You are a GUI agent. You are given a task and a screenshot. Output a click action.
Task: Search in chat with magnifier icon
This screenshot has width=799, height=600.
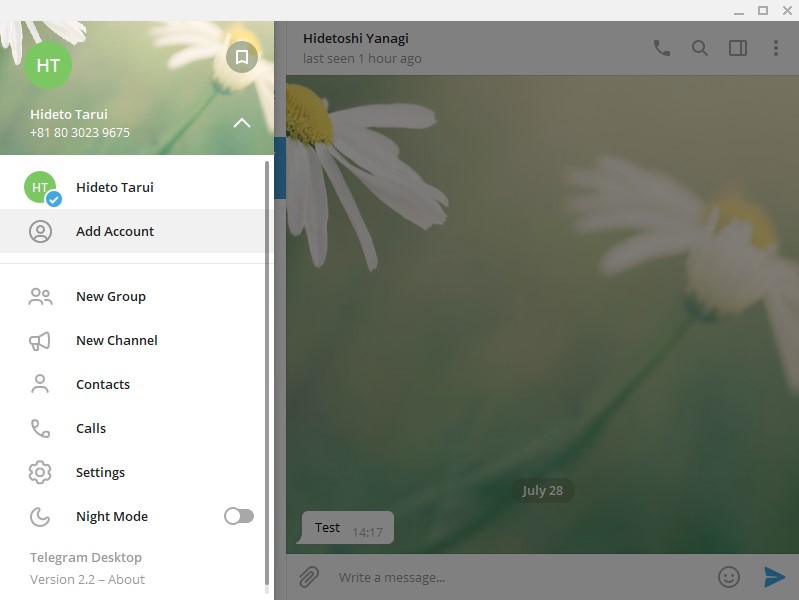700,48
